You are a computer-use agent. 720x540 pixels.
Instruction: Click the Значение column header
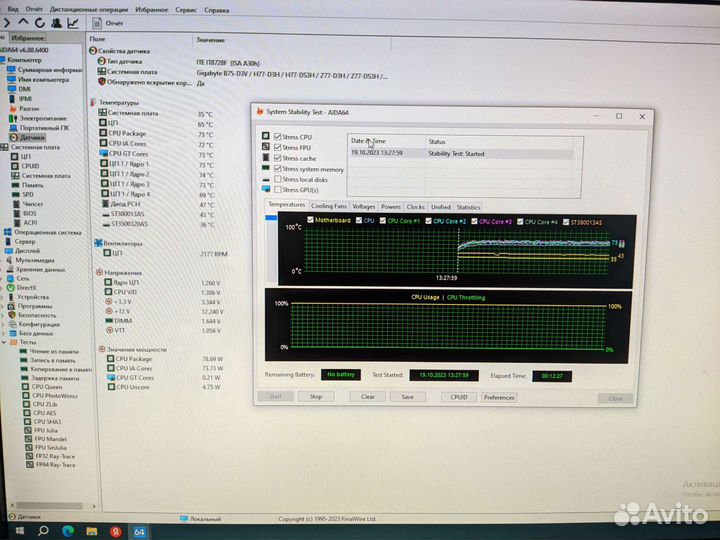tap(210, 40)
